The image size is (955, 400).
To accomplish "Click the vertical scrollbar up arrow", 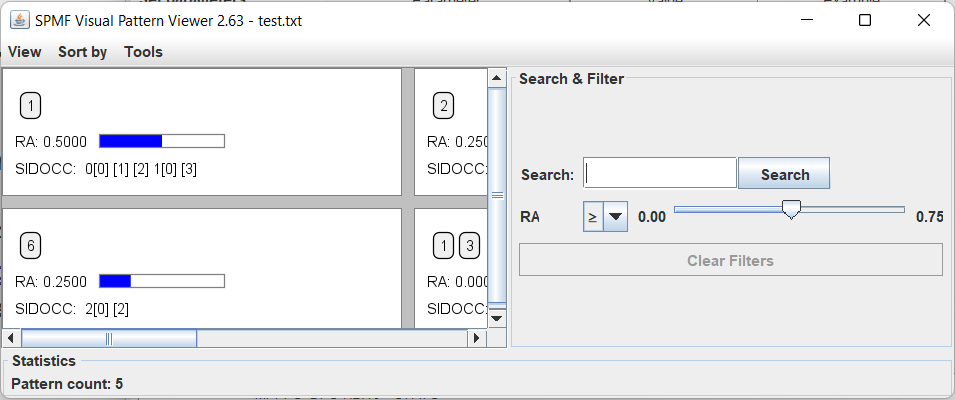I will tap(497, 77).
